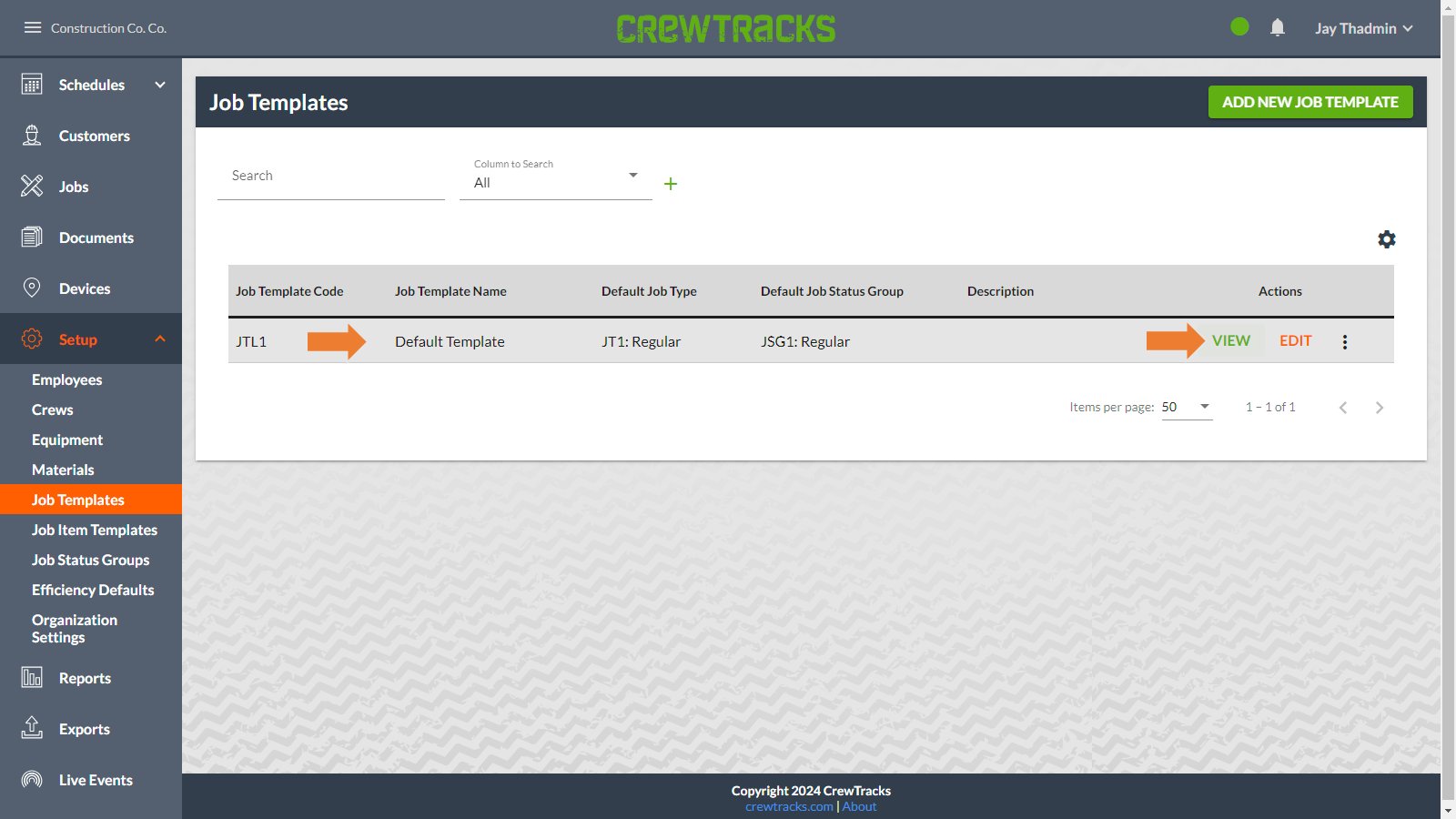Image resolution: width=1456 pixels, height=819 pixels.
Task: Sort by Job Template Name column header
Action: coord(450,291)
